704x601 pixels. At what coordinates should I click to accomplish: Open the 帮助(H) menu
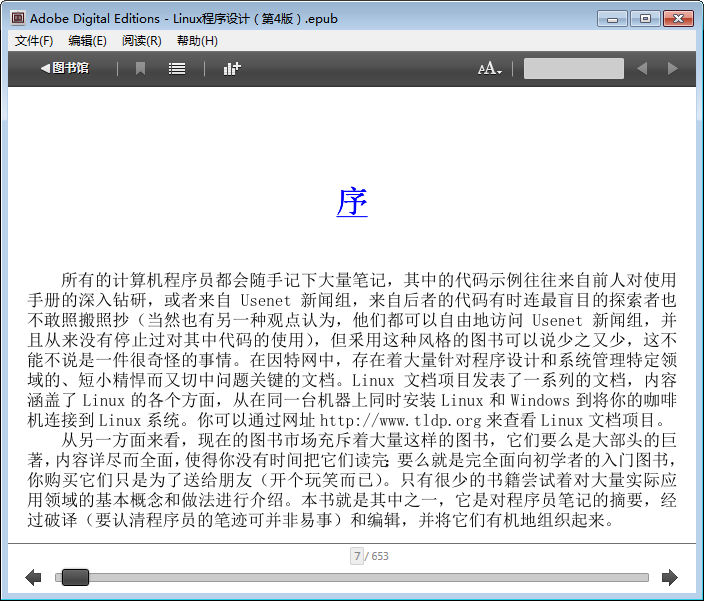197,41
